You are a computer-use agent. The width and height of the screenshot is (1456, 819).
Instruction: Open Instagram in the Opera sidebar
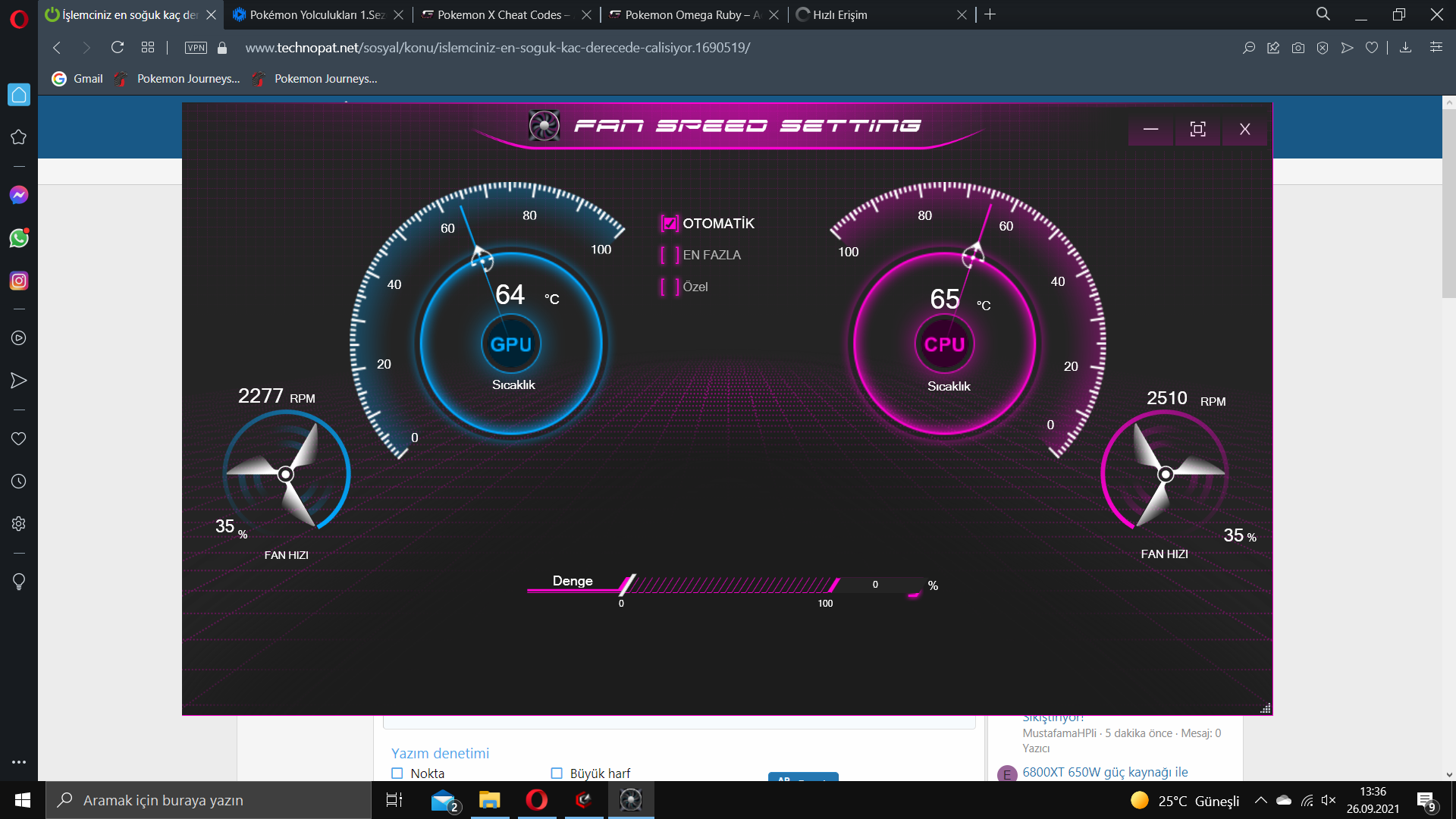coord(19,281)
